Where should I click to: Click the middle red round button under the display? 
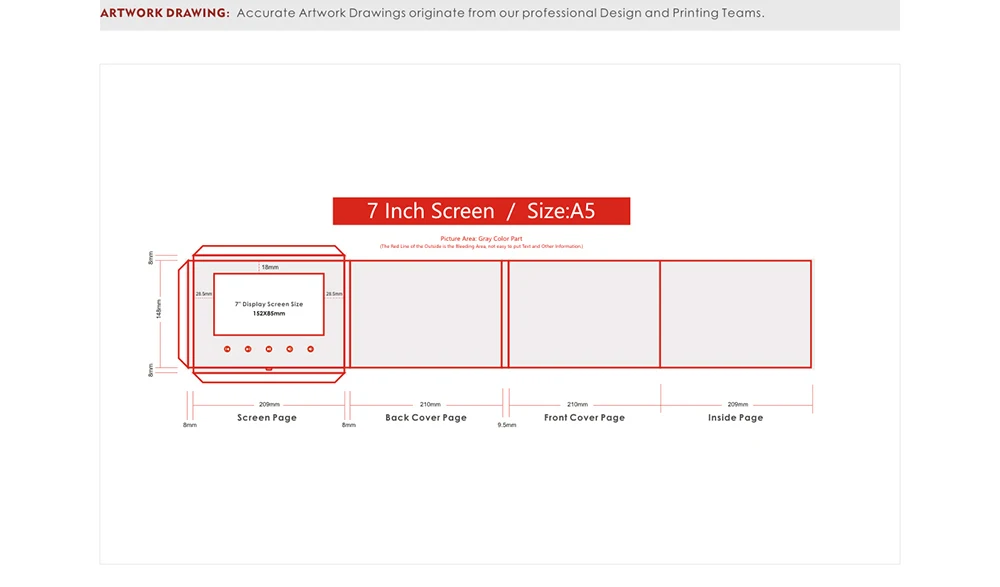(269, 349)
